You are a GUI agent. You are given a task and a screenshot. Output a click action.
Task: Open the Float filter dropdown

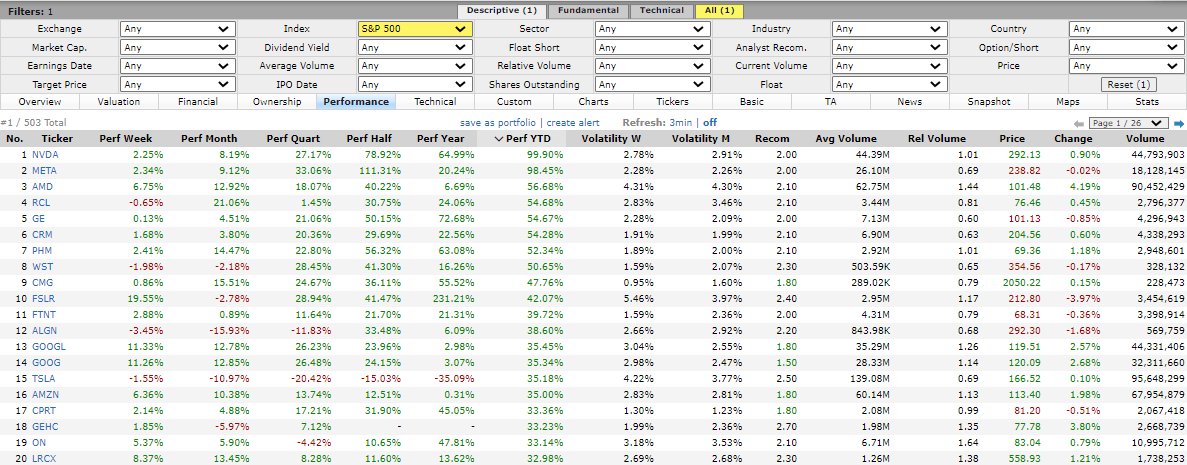point(889,85)
